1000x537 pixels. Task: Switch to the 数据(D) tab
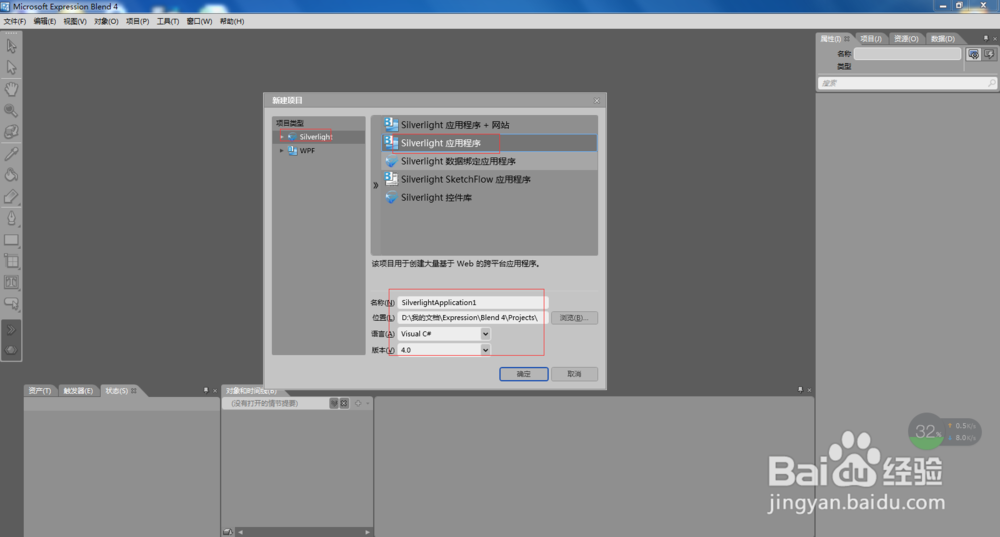942,39
